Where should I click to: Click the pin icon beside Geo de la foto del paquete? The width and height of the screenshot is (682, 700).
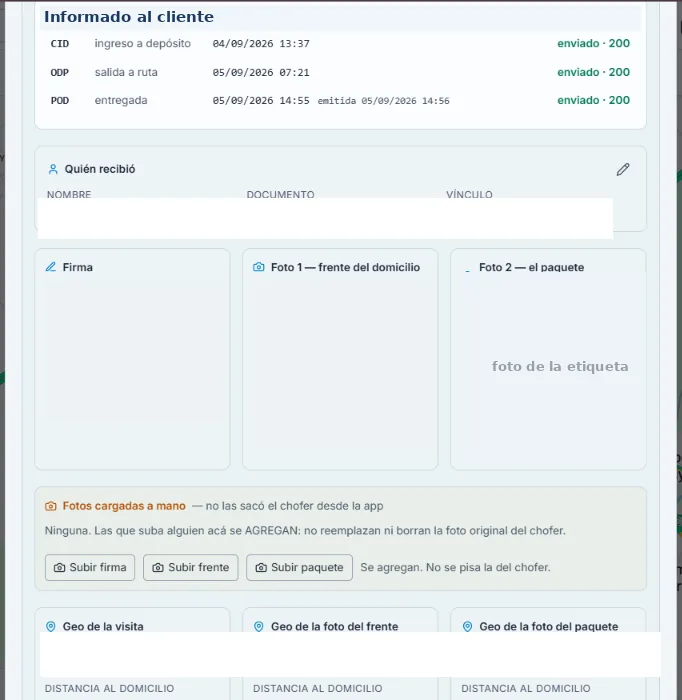tap(467, 626)
